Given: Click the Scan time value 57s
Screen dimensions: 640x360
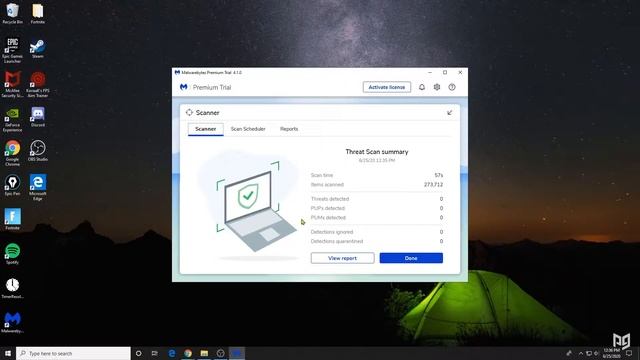Looking at the screenshot, I should click(x=439, y=175).
